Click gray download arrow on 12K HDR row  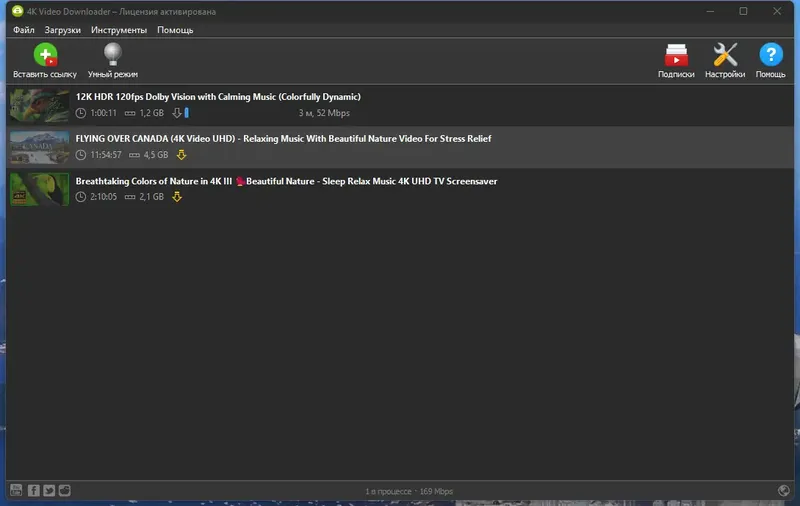177,113
